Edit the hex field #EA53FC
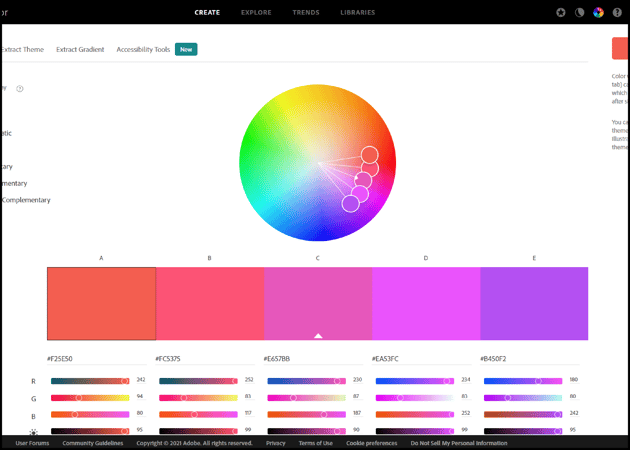Screen dimensions: 630x450 point(421,359)
